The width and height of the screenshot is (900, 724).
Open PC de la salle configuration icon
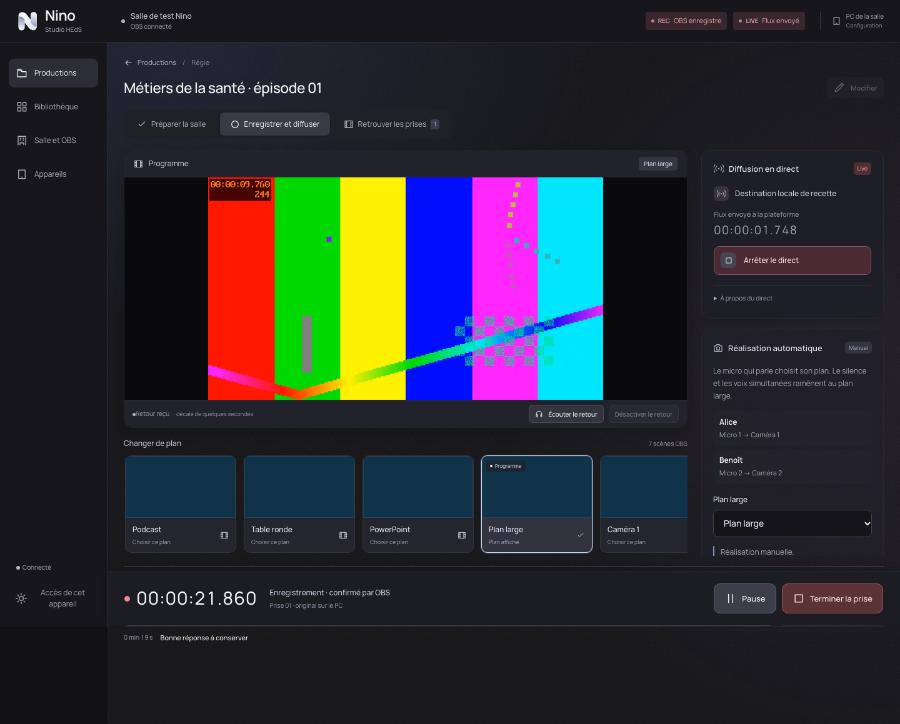[x=836, y=21]
